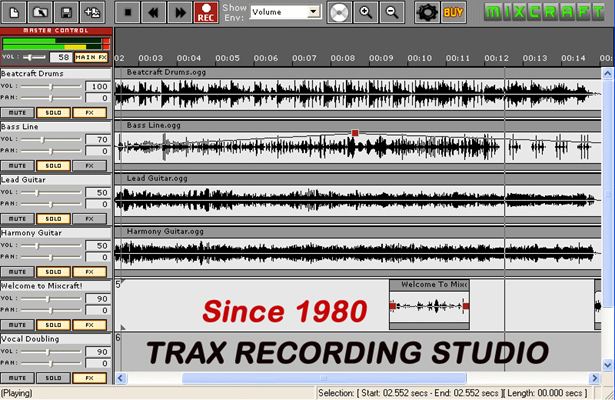Screen dimensions: 615x400
Task: Solo the Lead Guitar track
Action: pos(53,218)
